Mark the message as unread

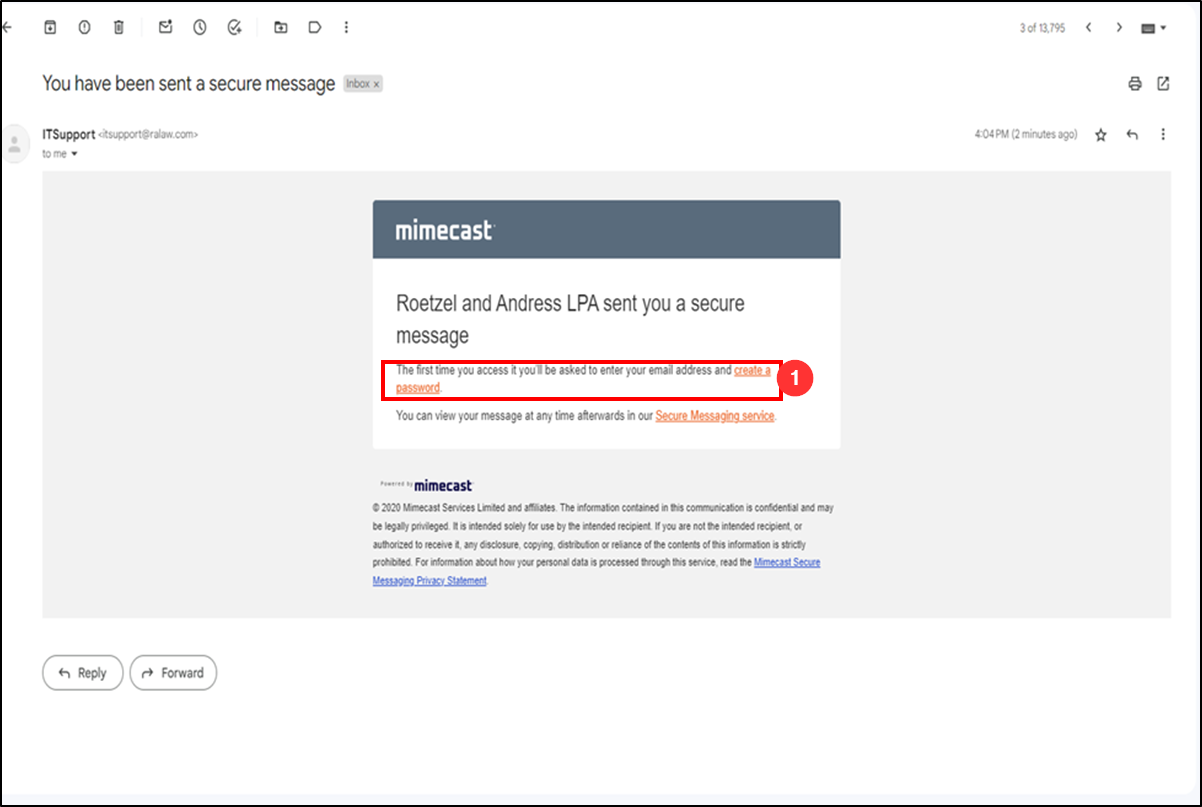[166, 27]
